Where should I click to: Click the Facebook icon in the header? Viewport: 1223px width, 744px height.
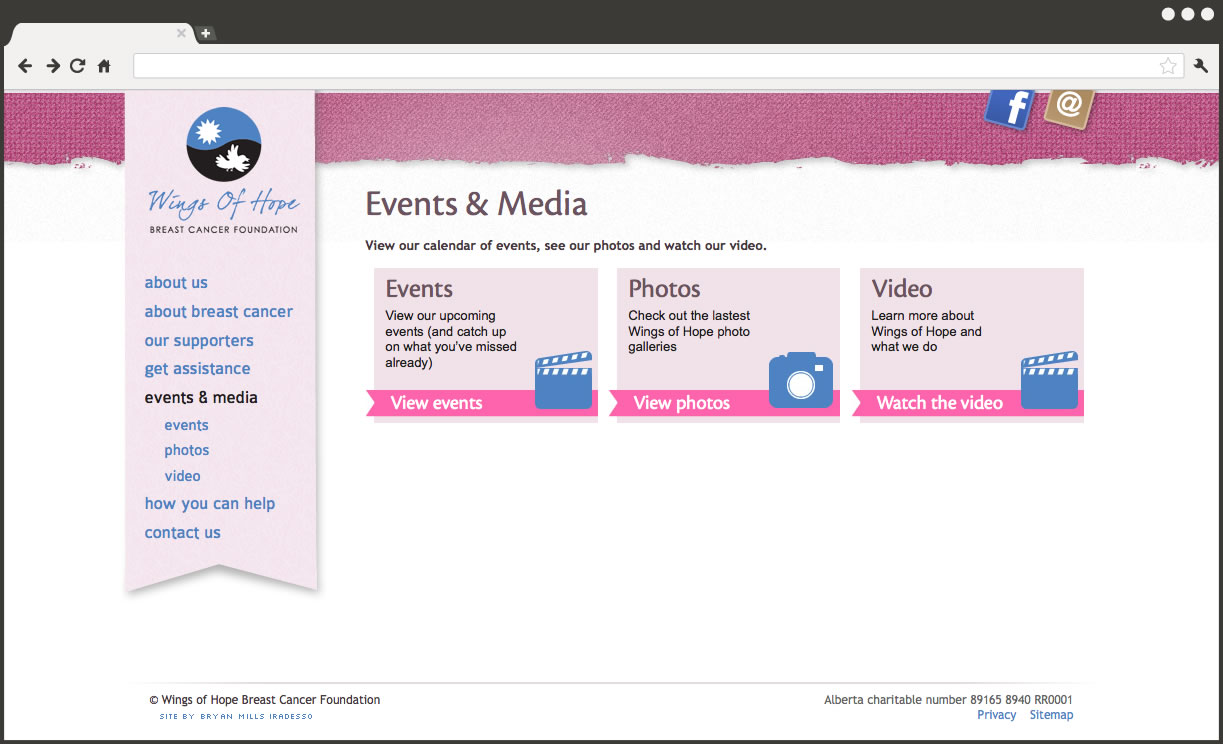tap(1010, 108)
